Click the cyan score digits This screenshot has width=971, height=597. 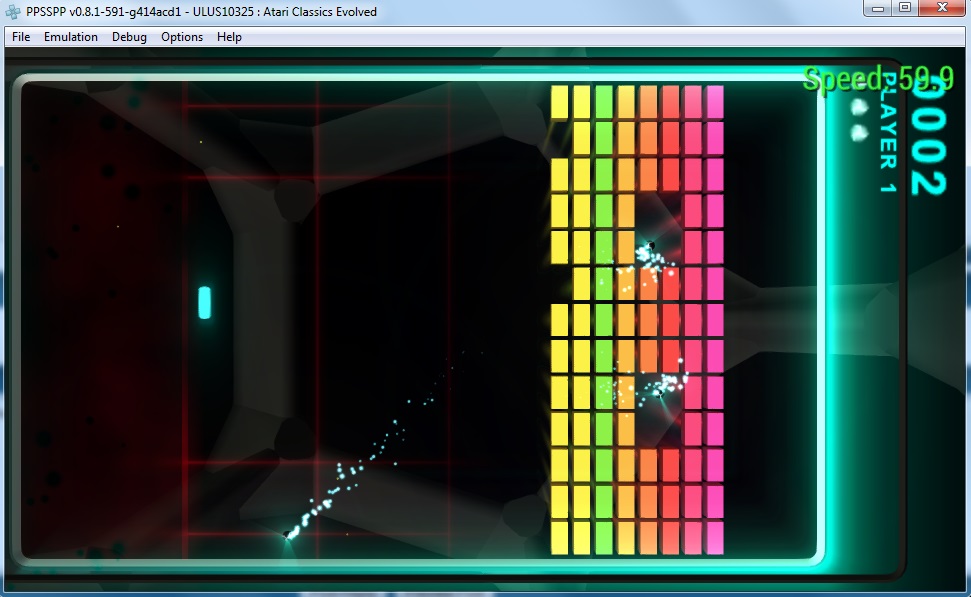(928, 150)
